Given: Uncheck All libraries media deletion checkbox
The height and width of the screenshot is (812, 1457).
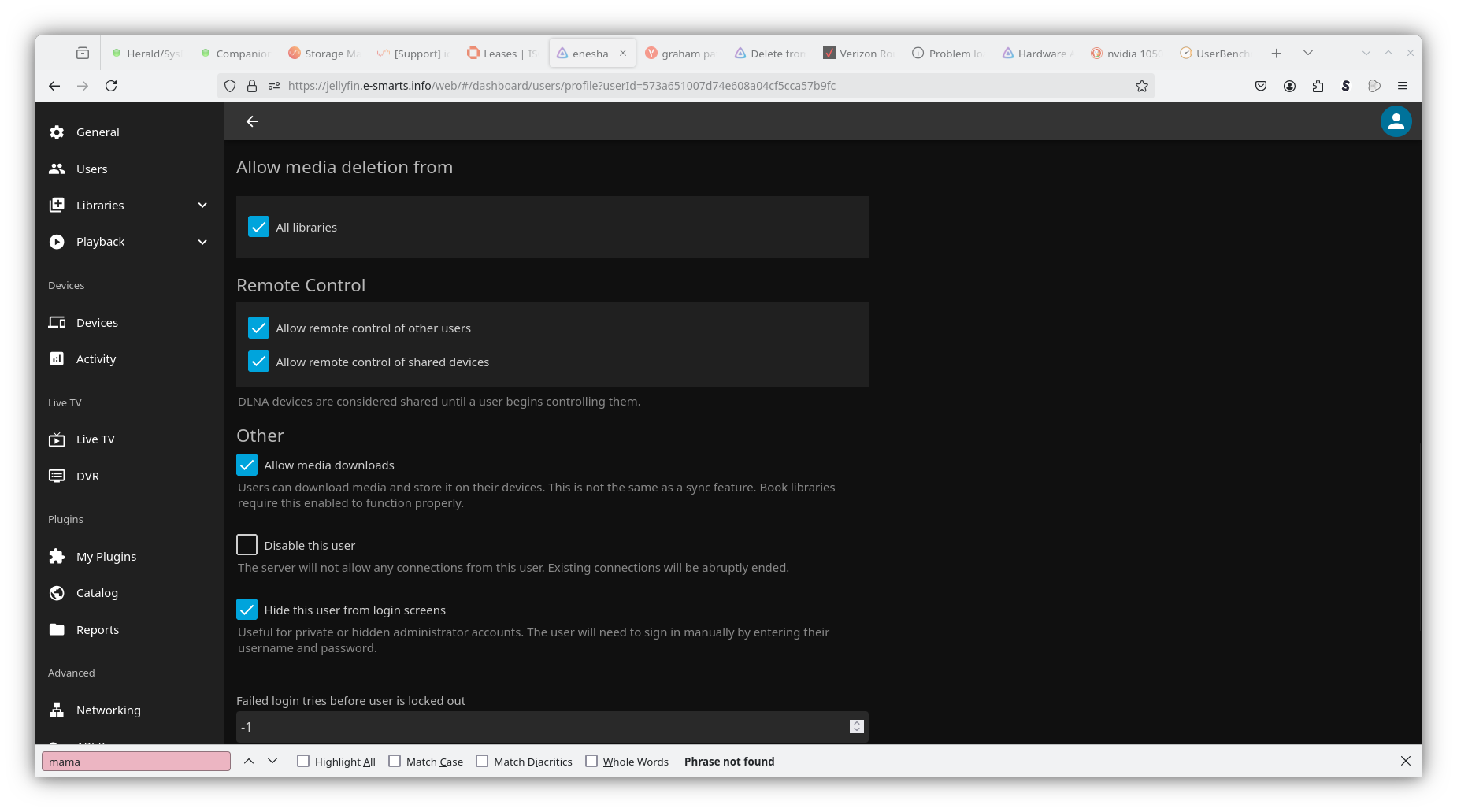Looking at the screenshot, I should [x=258, y=227].
